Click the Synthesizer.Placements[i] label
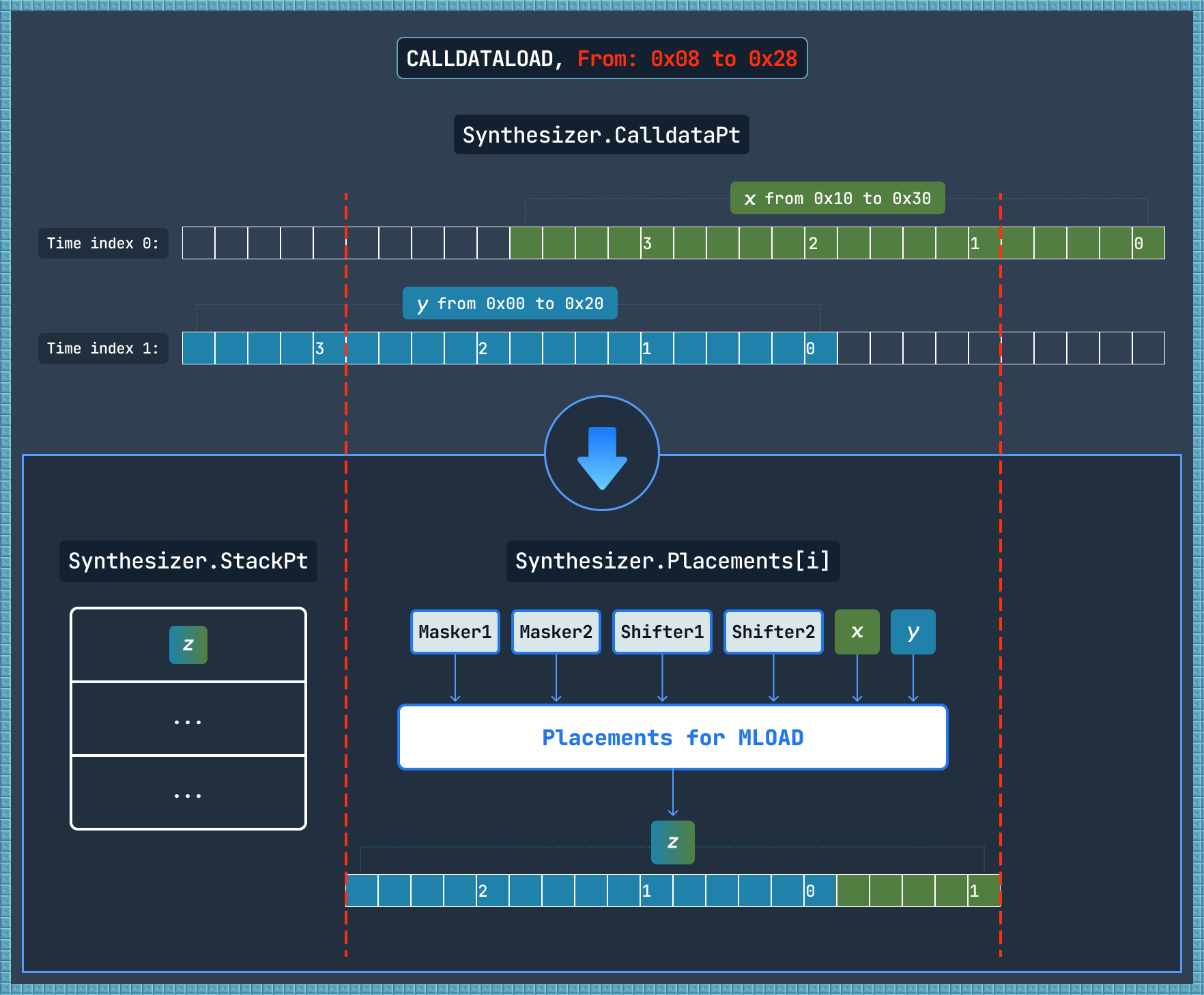This screenshot has height=995, width=1204. pos(672,561)
